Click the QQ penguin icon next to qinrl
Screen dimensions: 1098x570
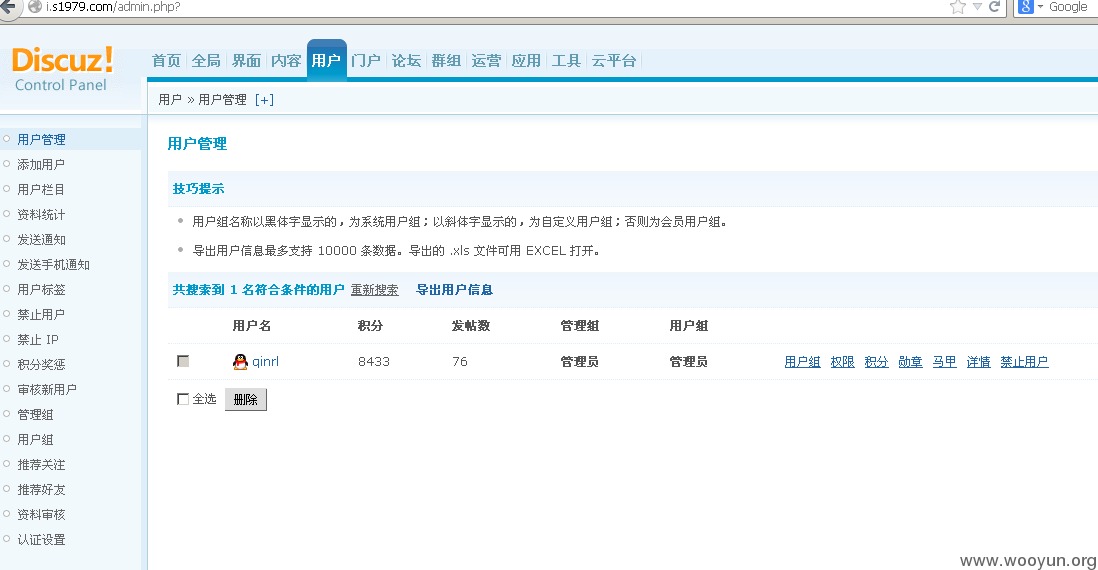240,361
